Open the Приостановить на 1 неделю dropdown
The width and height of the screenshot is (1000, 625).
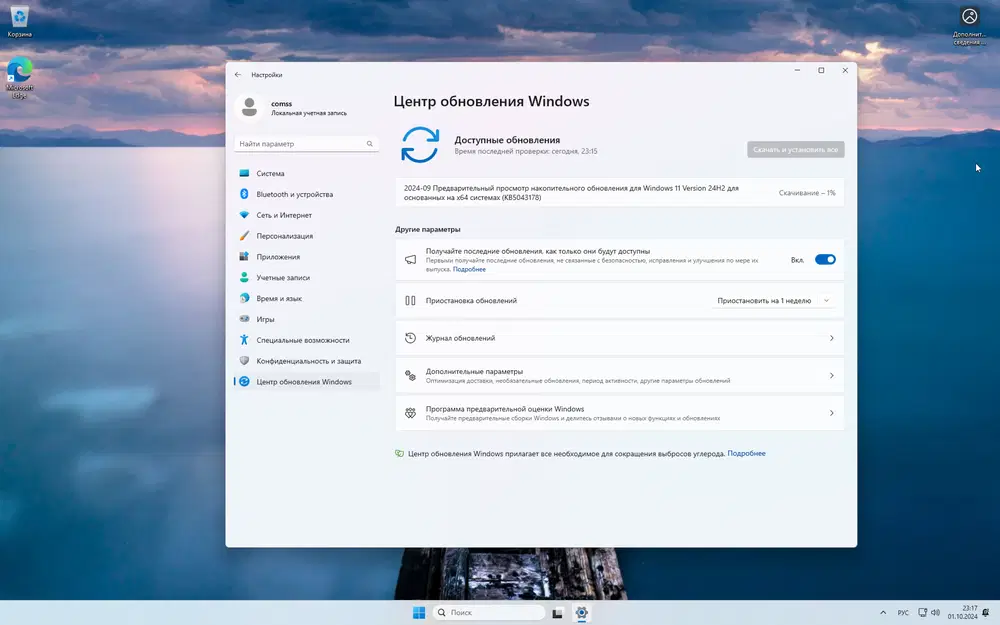774,300
